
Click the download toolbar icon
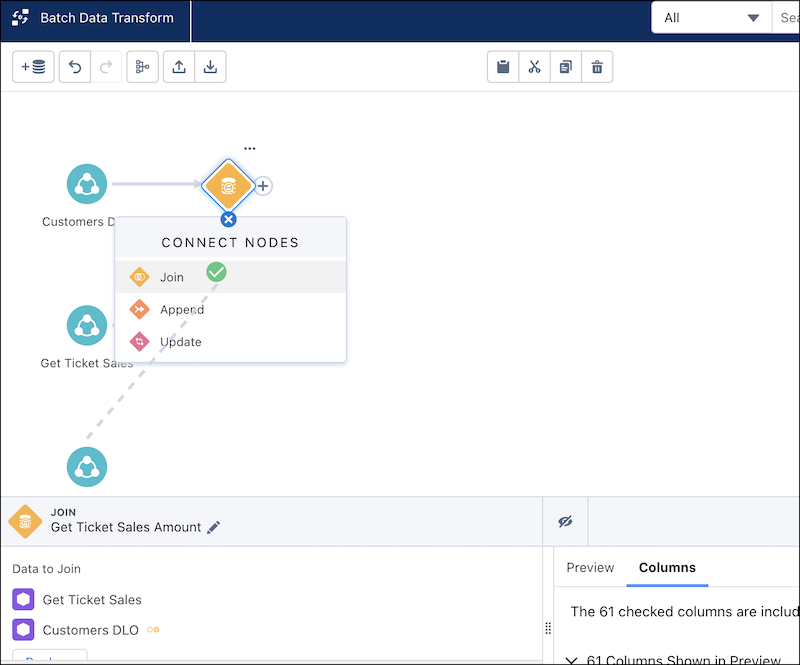[x=210, y=67]
